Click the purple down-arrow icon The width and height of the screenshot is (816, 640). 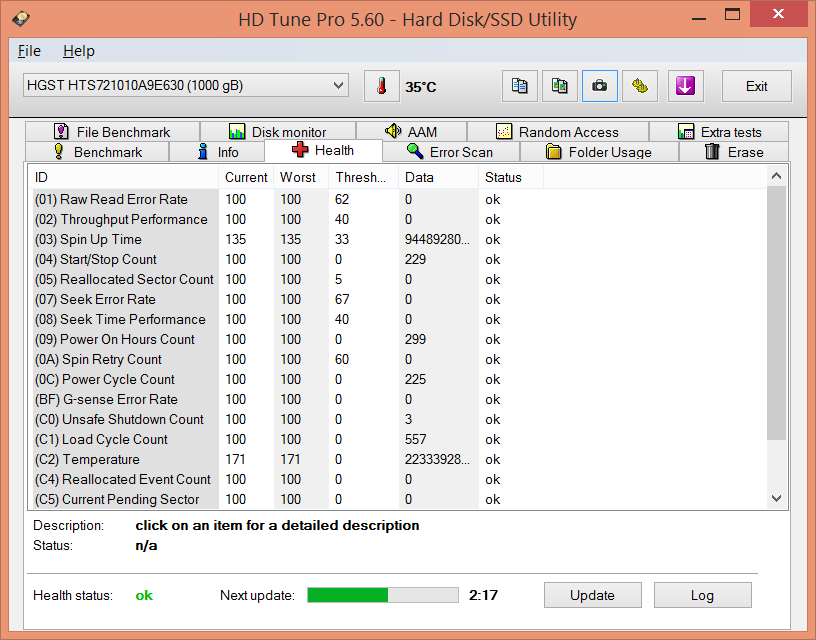point(685,86)
